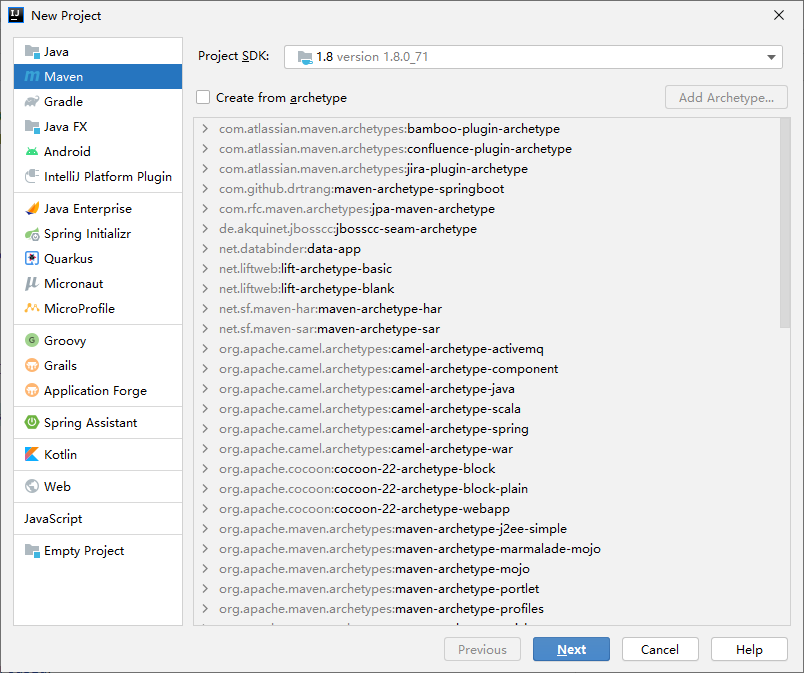Click the Gradle elephant icon in sidebar
Screen dimensions: 804x673
pos(32,102)
